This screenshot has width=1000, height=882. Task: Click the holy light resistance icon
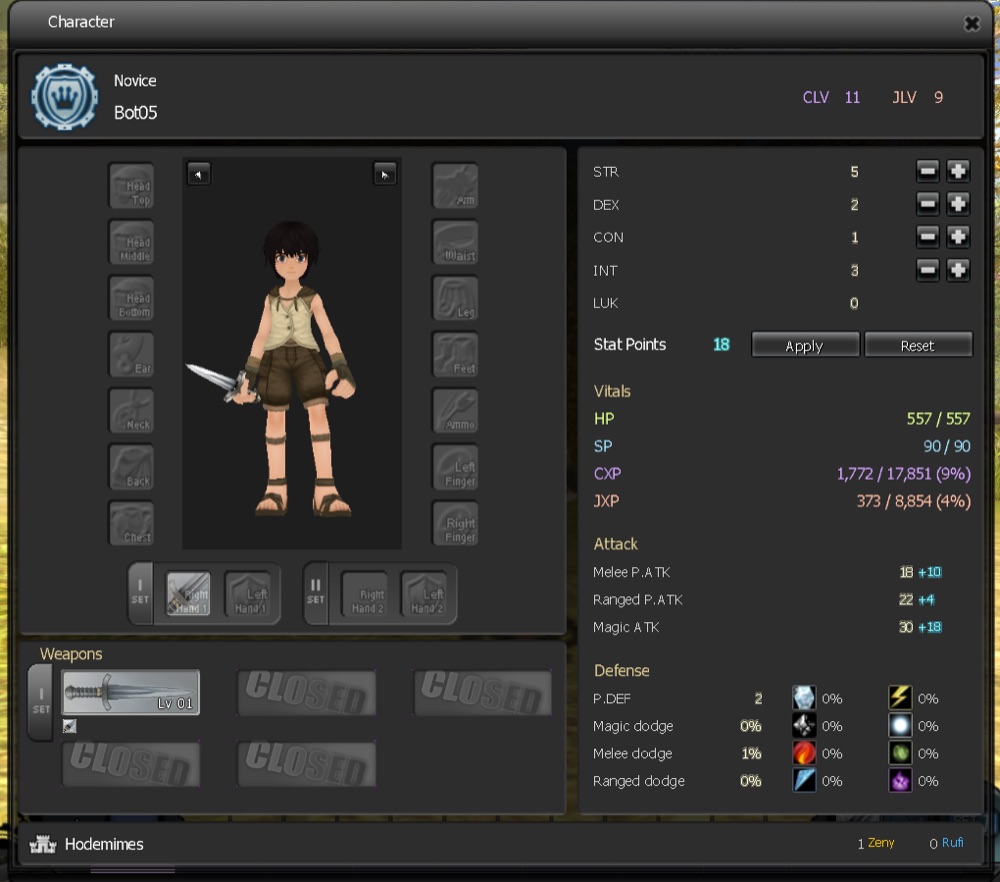[900, 726]
